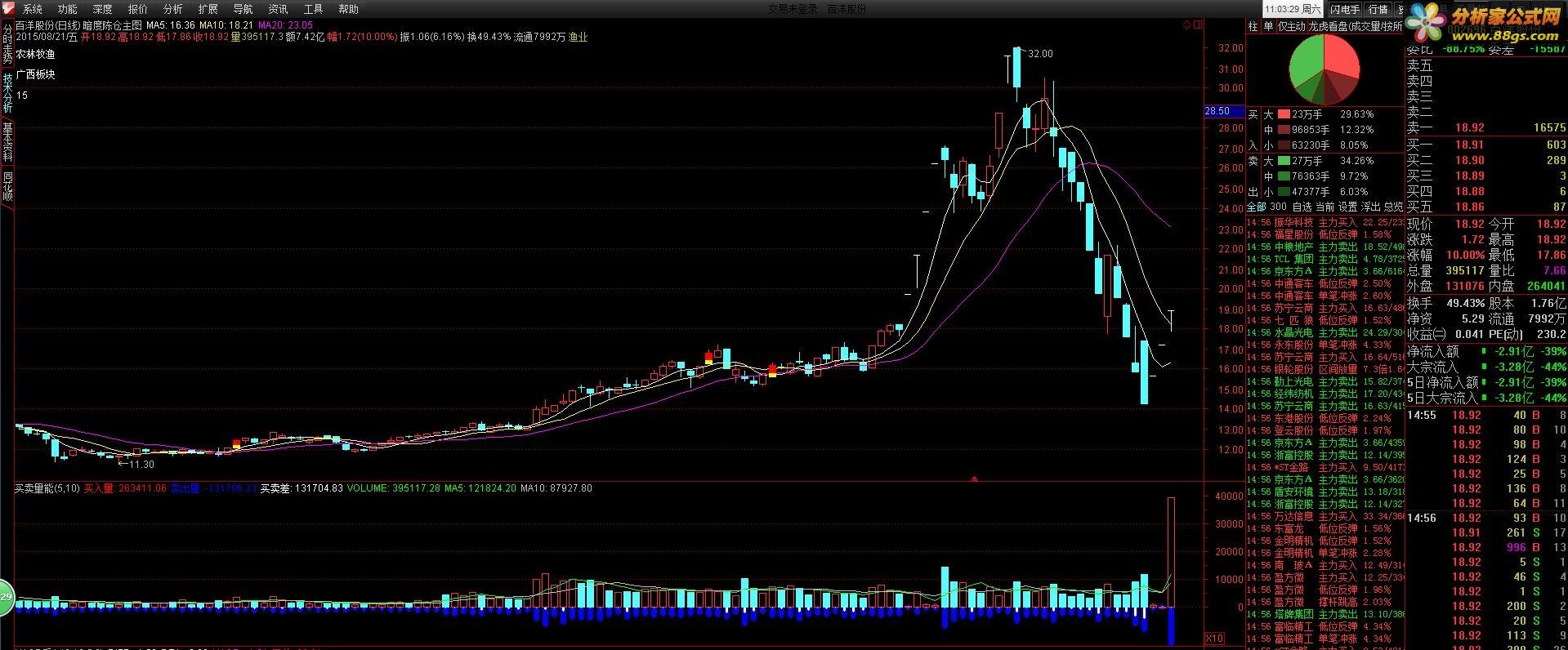Click the 行情 button in title bar
This screenshot has width=1568, height=650.
[x=1378, y=9]
